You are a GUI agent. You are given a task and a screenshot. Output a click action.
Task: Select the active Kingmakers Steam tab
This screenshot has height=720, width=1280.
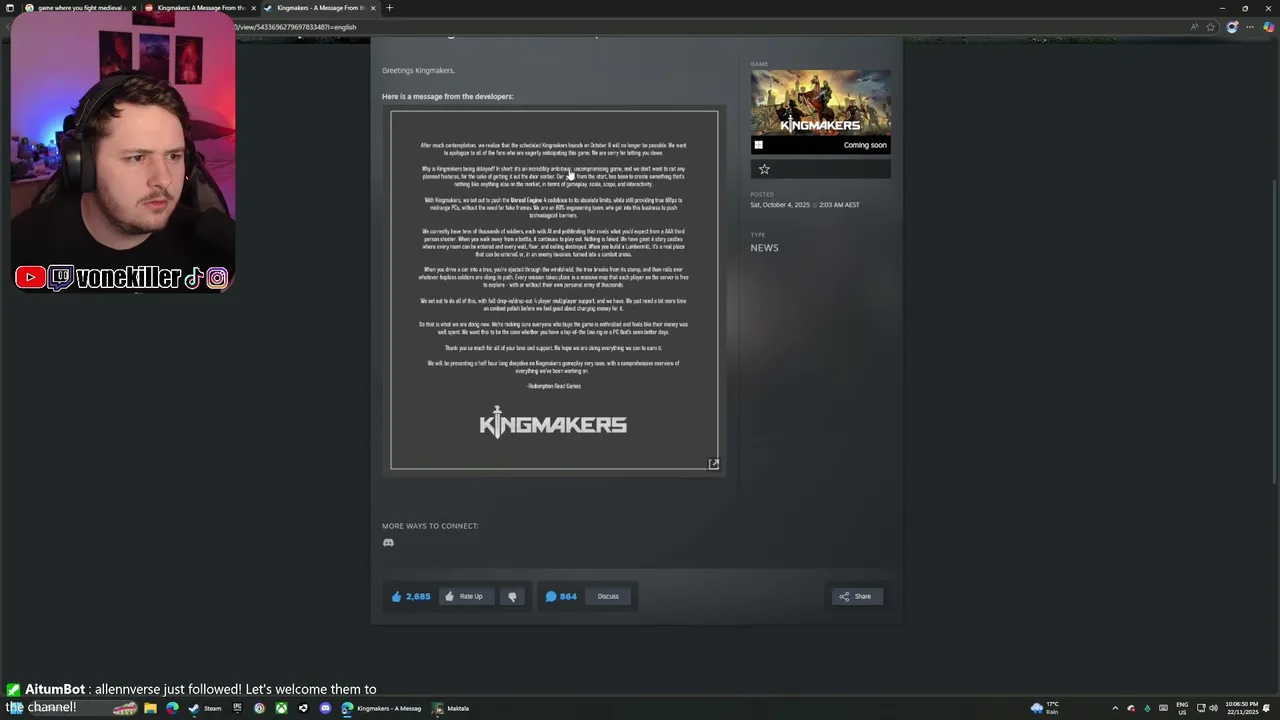(320, 8)
